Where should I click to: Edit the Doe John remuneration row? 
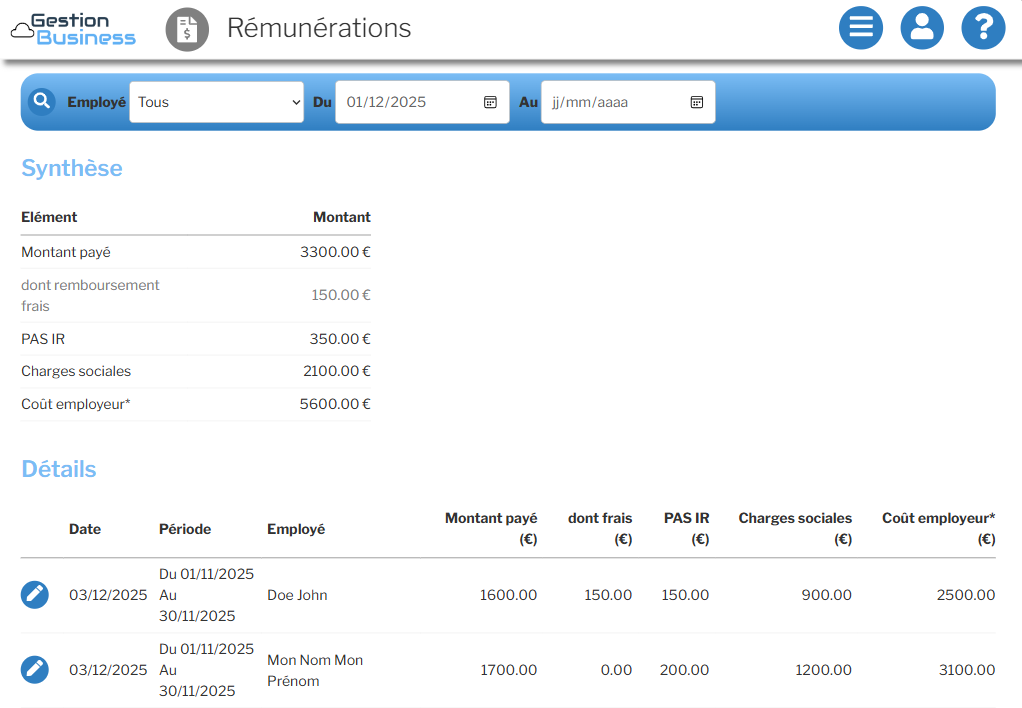pyautogui.click(x=35, y=595)
